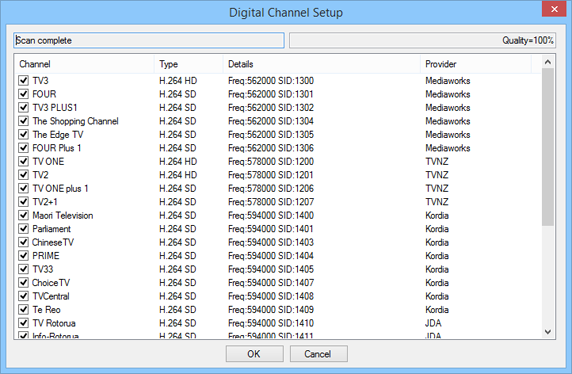
Task: Uncheck the TV ONE checkbox
Action: [24, 161]
